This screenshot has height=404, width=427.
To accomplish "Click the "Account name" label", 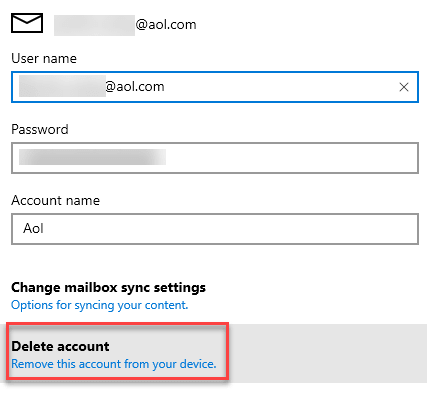I will [55, 200].
